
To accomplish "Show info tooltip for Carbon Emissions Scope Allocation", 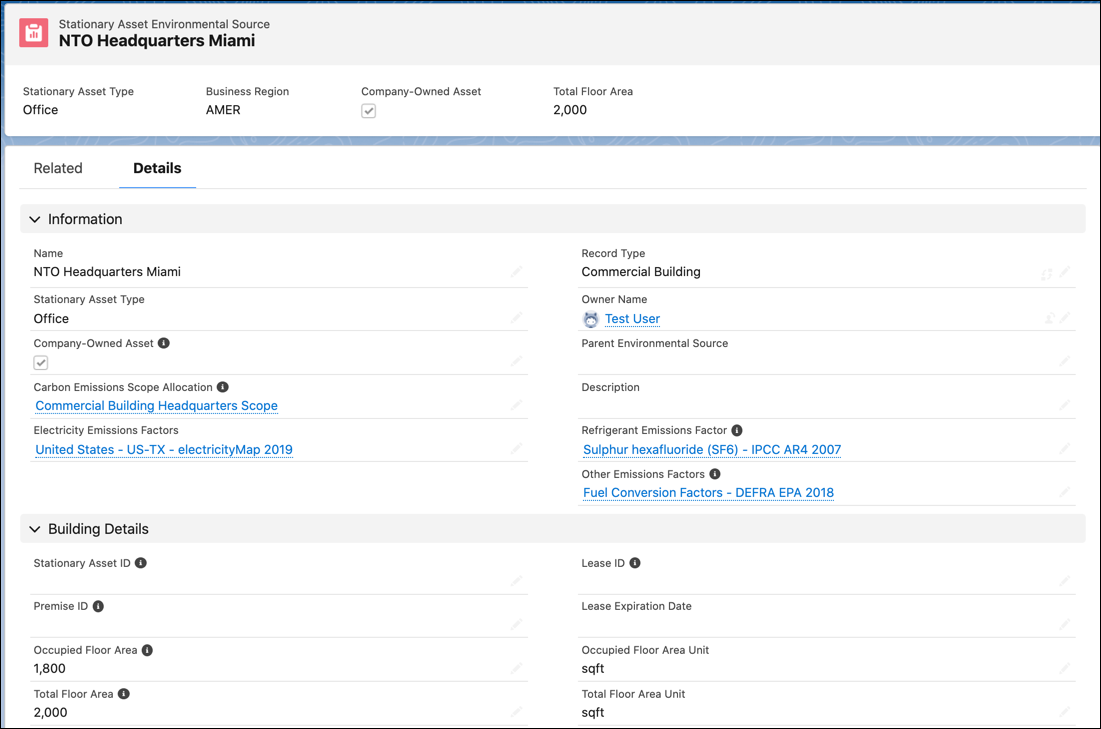I will click(x=223, y=387).
